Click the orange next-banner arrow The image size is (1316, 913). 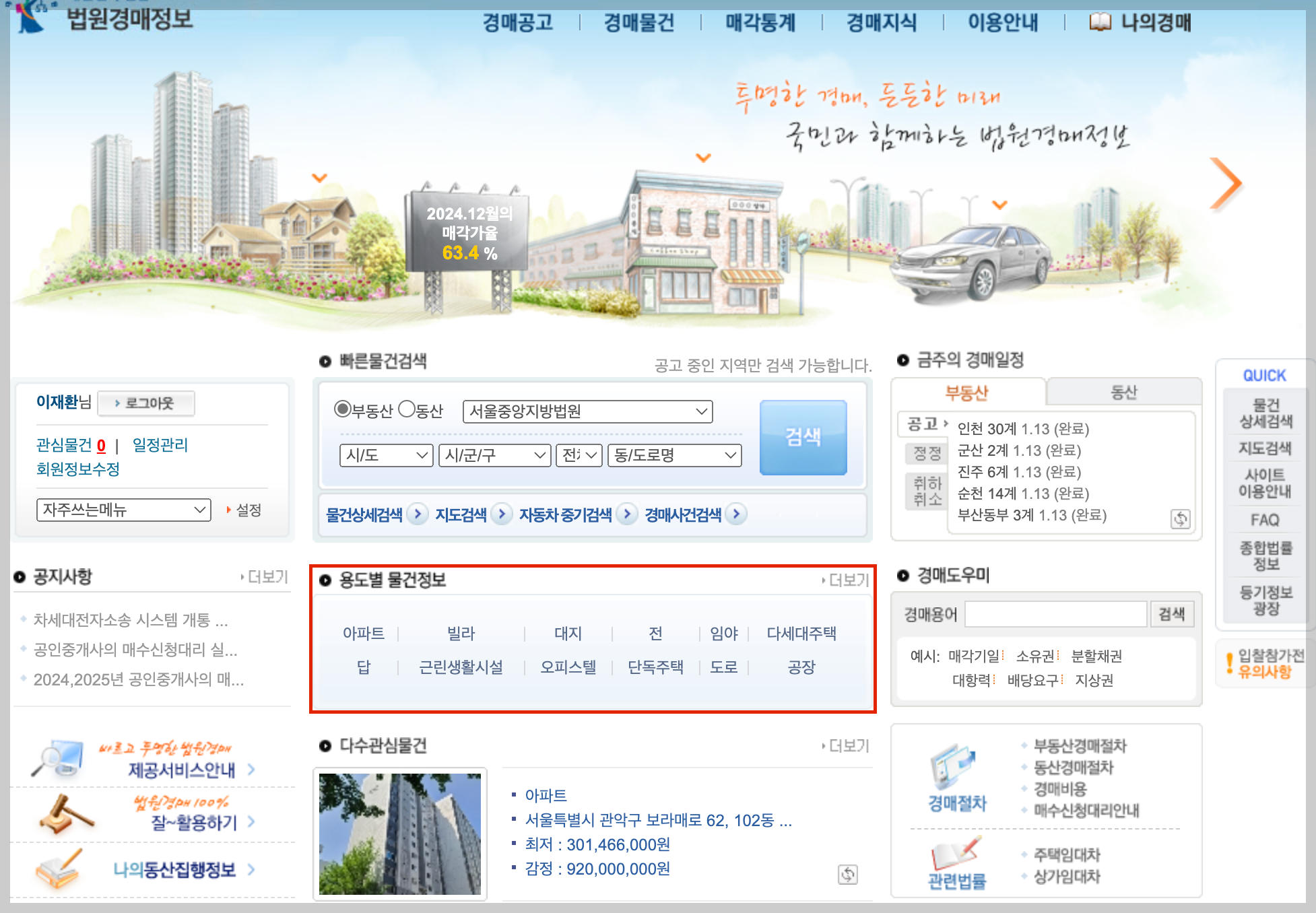(1225, 184)
